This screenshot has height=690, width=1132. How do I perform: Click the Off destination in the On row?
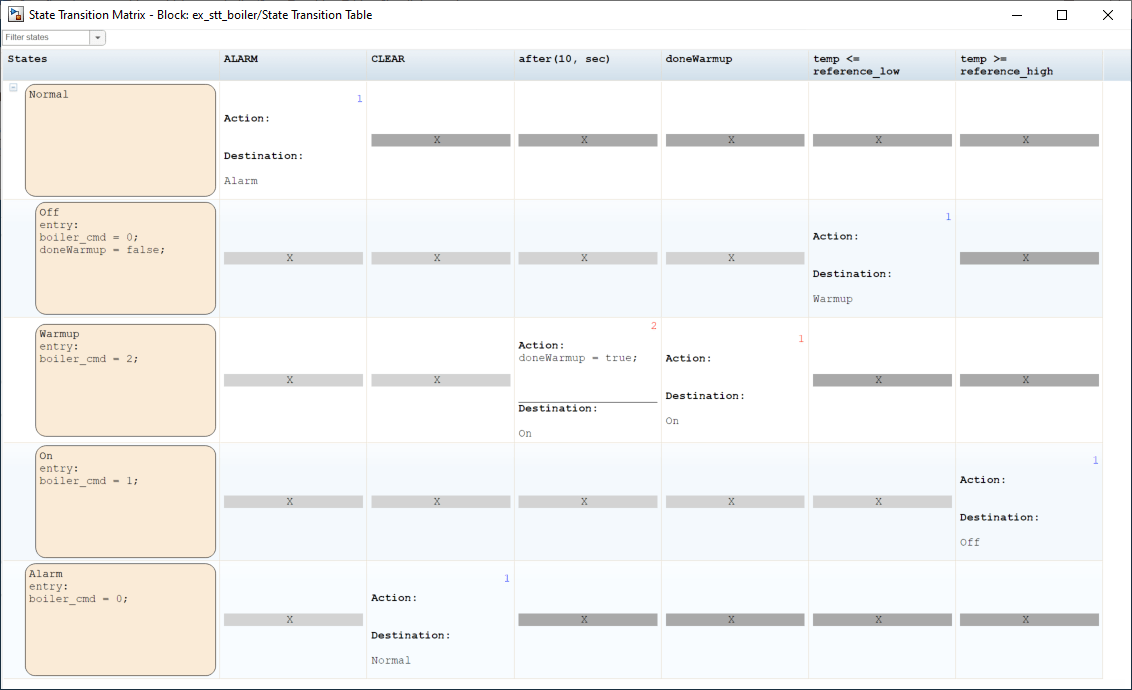tap(970, 542)
